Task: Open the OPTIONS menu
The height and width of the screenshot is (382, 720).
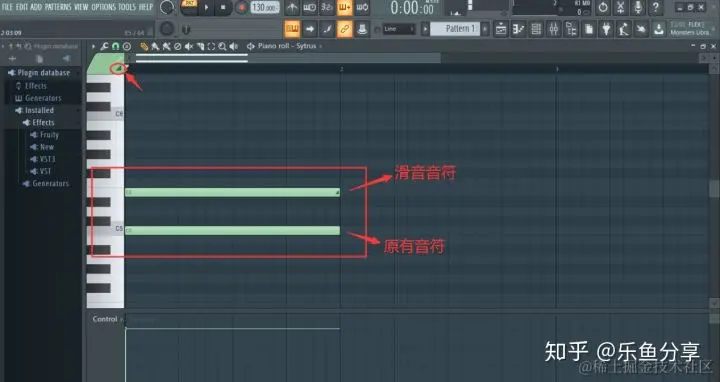Action: pos(103,7)
